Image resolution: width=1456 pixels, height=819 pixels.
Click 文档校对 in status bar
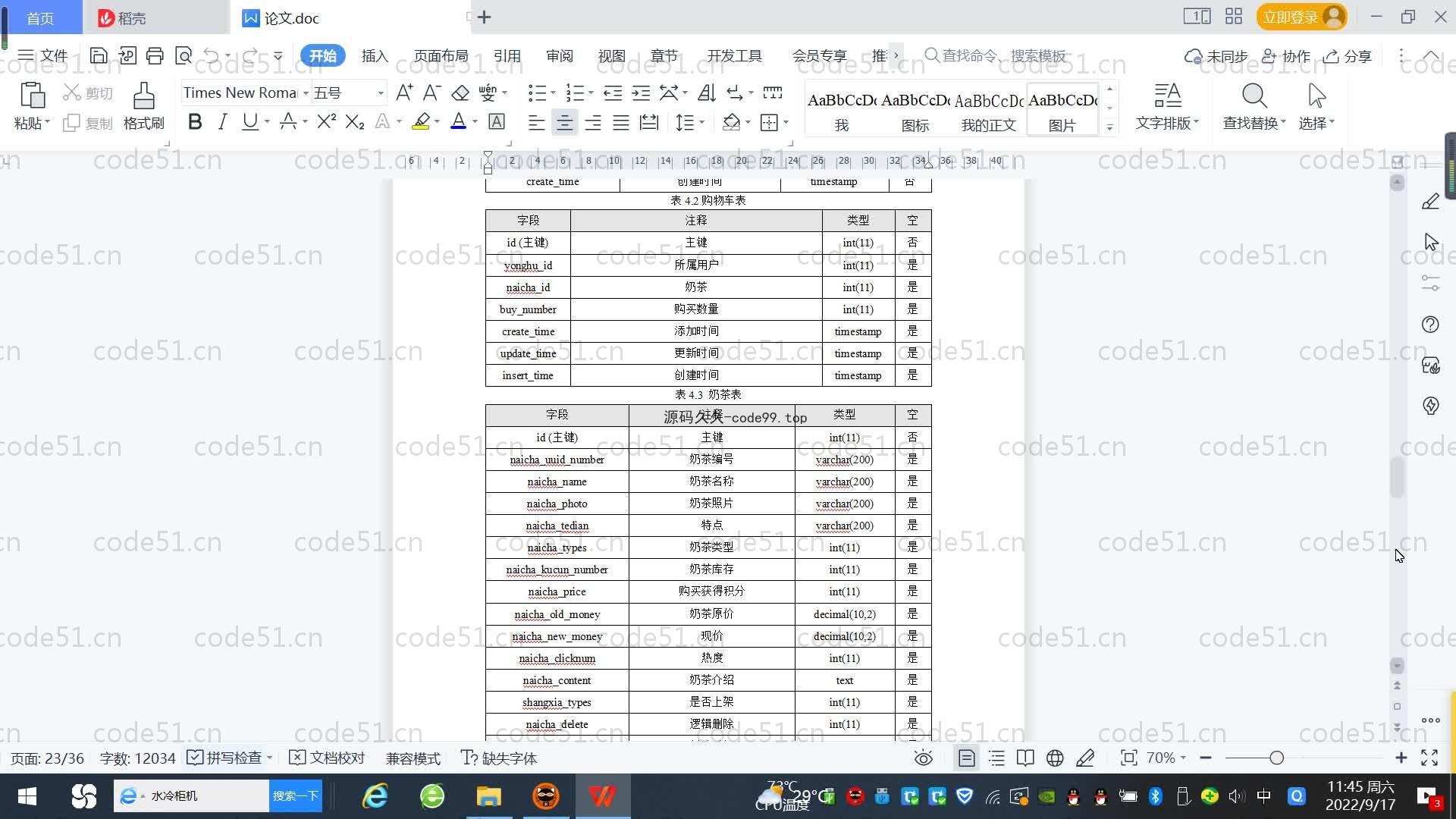tap(328, 758)
